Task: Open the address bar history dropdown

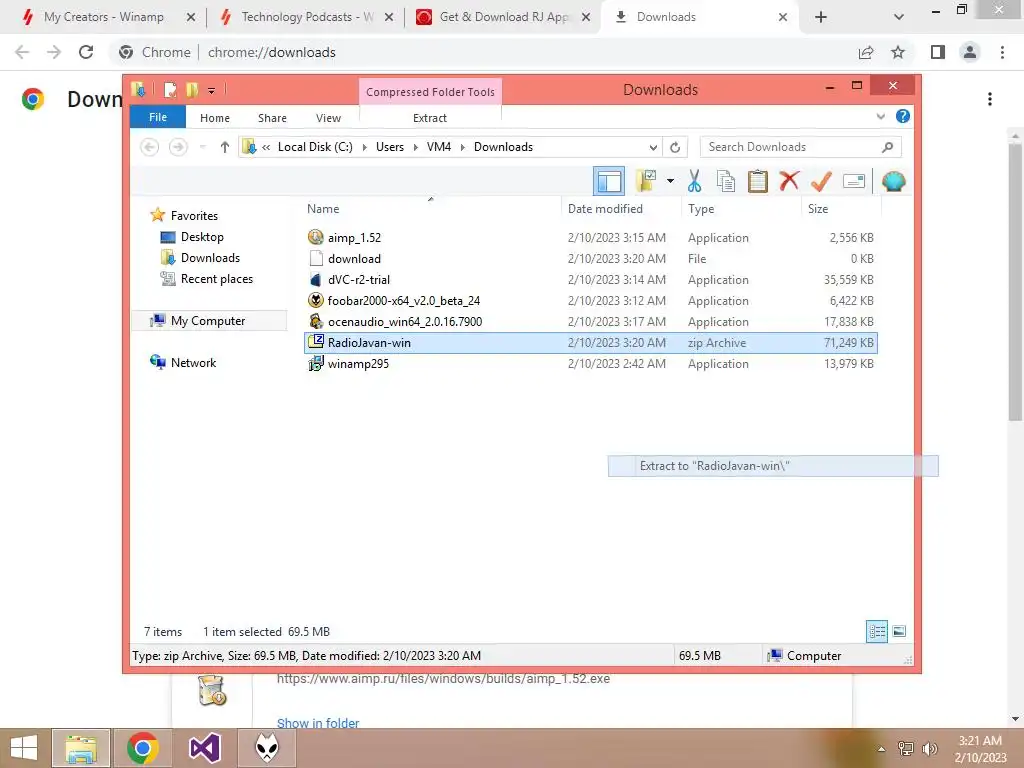Action: 653,148
